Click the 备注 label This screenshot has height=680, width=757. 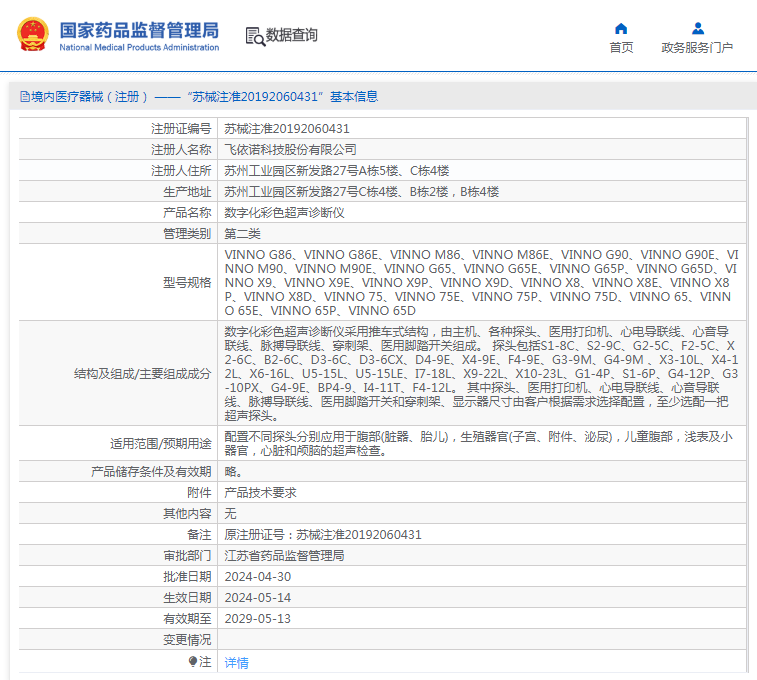point(199,535)
